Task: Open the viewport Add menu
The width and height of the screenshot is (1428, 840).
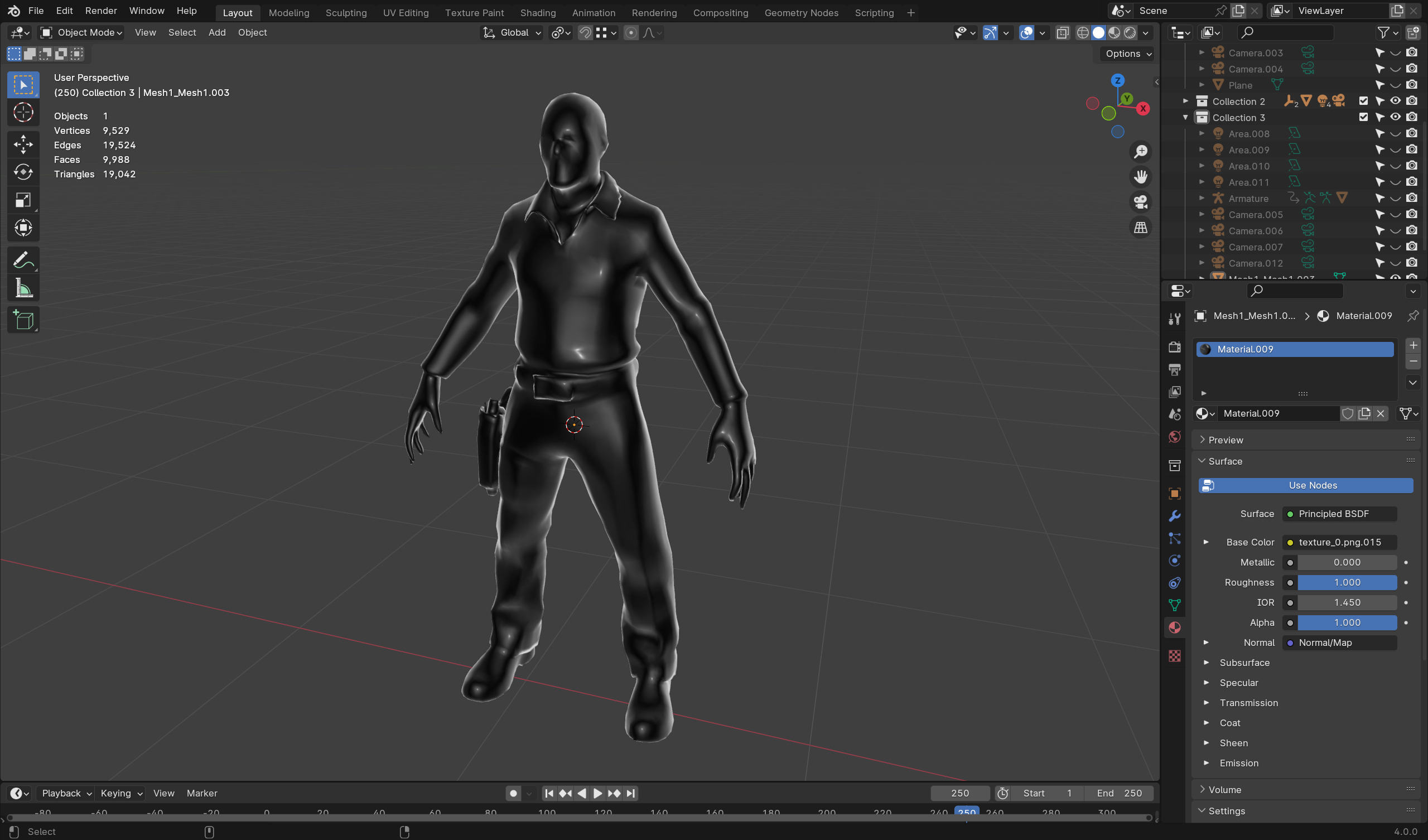Action: pos(216,33)
